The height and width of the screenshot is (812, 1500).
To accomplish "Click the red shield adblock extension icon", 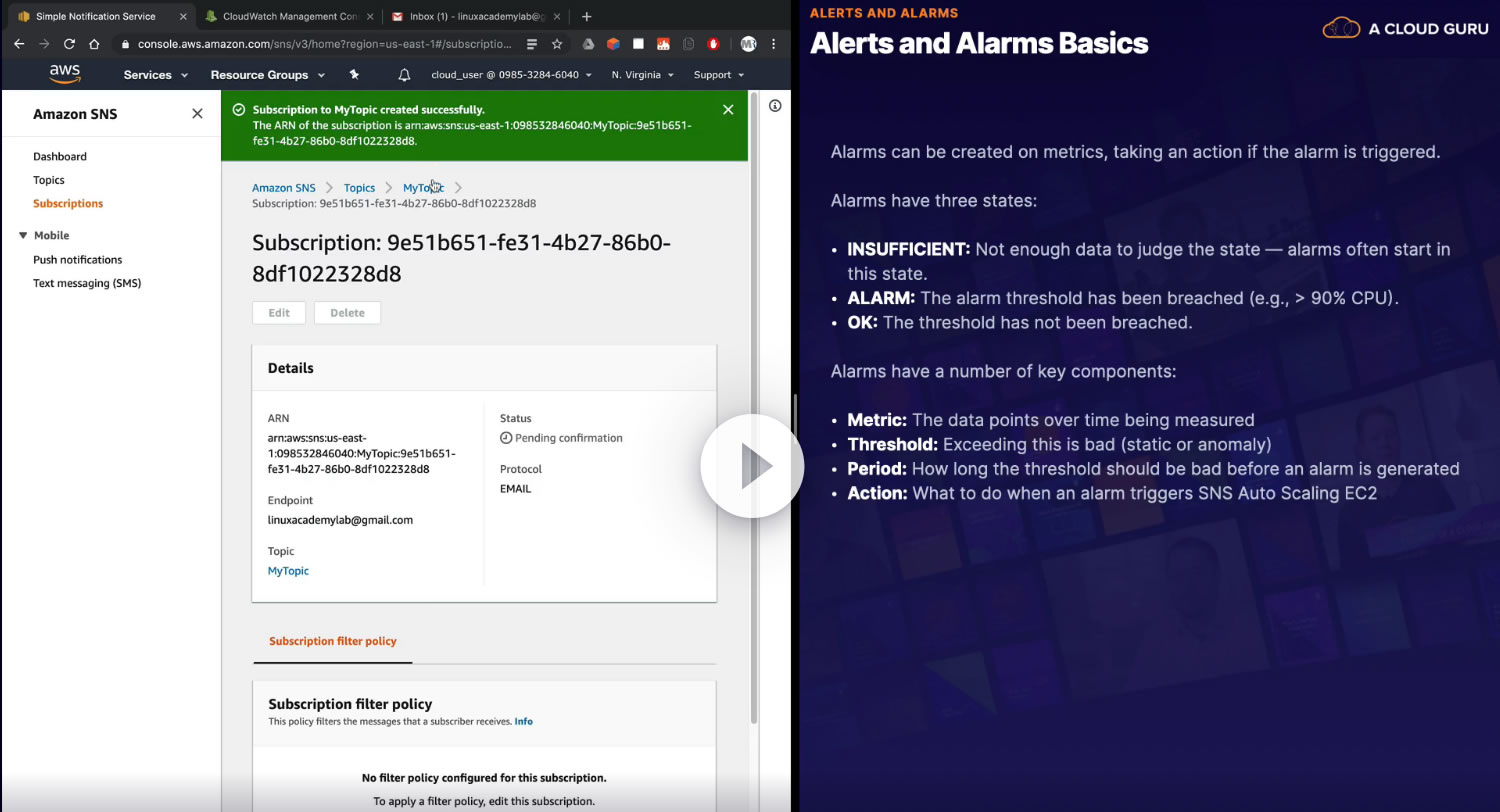I will pyautogui.click(x=713, y=44).
